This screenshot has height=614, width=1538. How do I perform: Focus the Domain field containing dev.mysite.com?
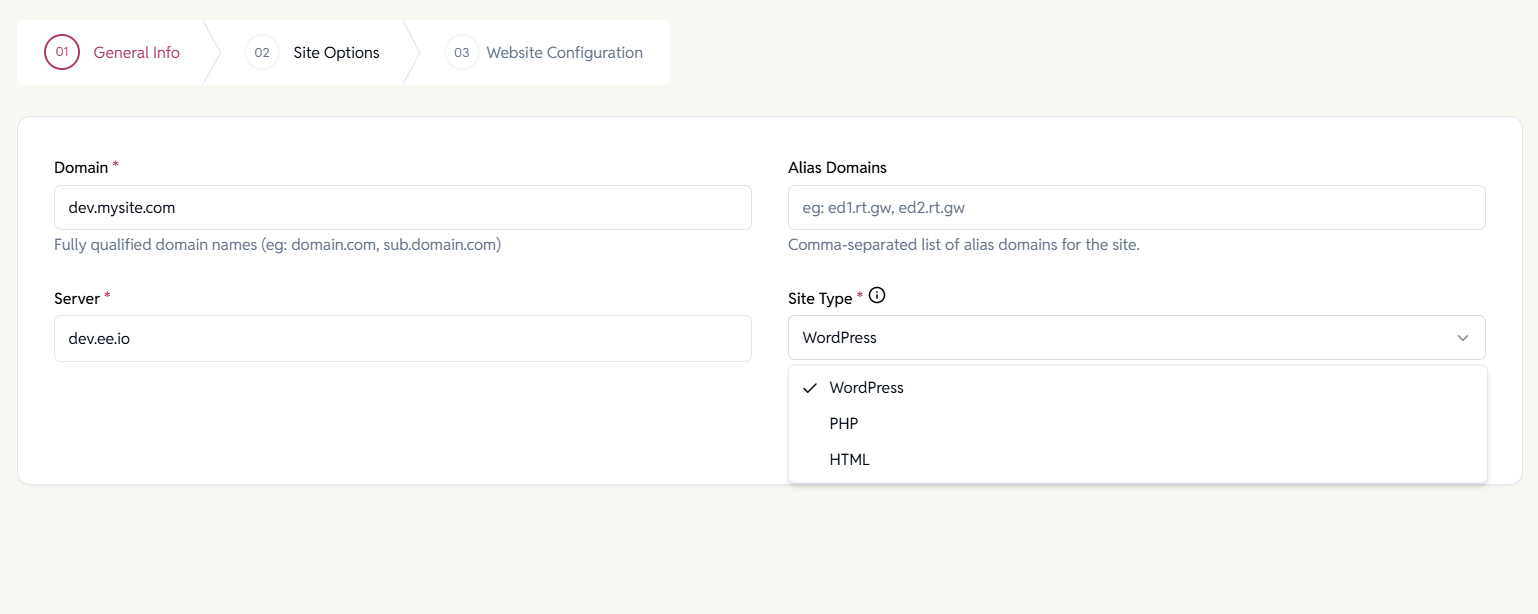pyautogui.click(x=403, y=208)
